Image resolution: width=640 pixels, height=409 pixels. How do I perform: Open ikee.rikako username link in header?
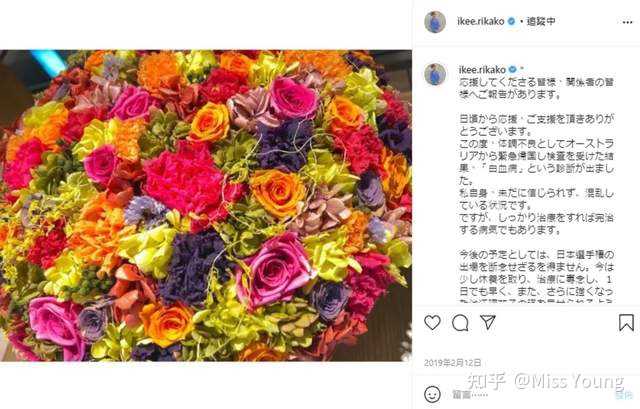click(x=481, y=22)
